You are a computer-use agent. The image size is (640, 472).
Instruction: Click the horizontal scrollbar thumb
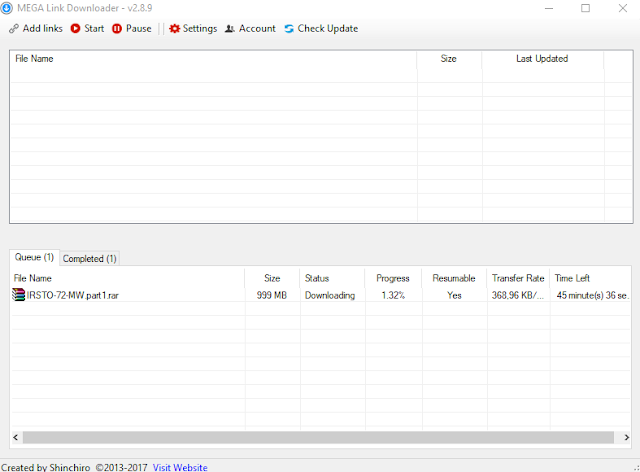pyautogui.click(x=318, y=437)
